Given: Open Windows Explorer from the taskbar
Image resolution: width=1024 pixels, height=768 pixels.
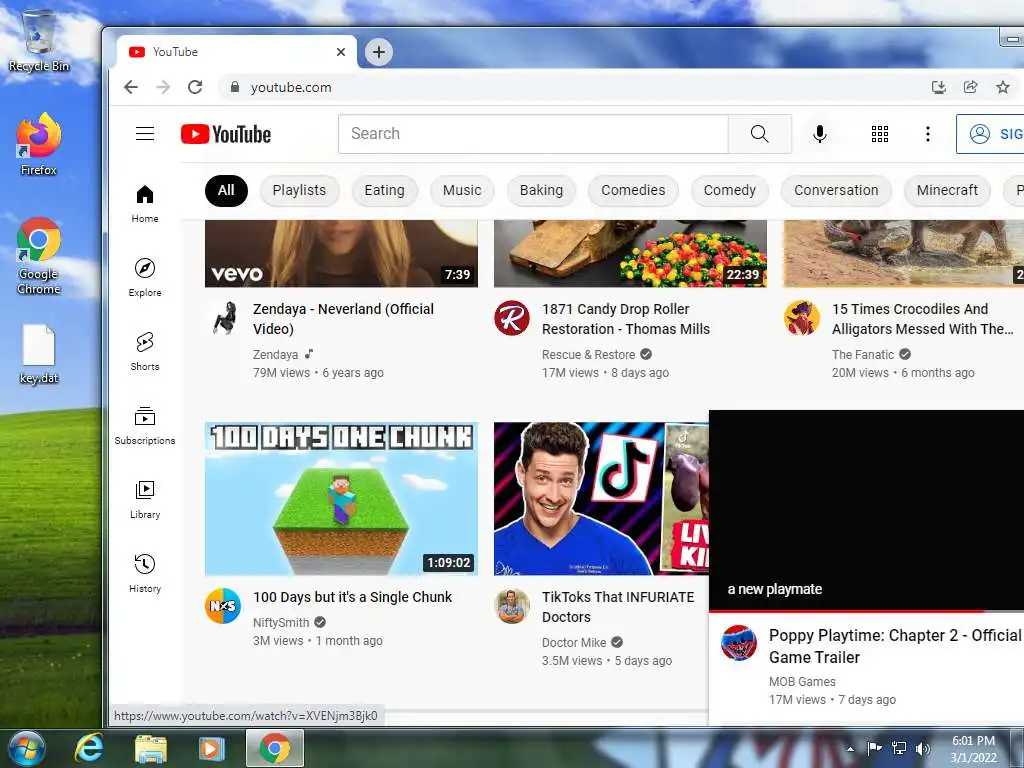Looking at the screenshot, I should [x=150, y=748].
